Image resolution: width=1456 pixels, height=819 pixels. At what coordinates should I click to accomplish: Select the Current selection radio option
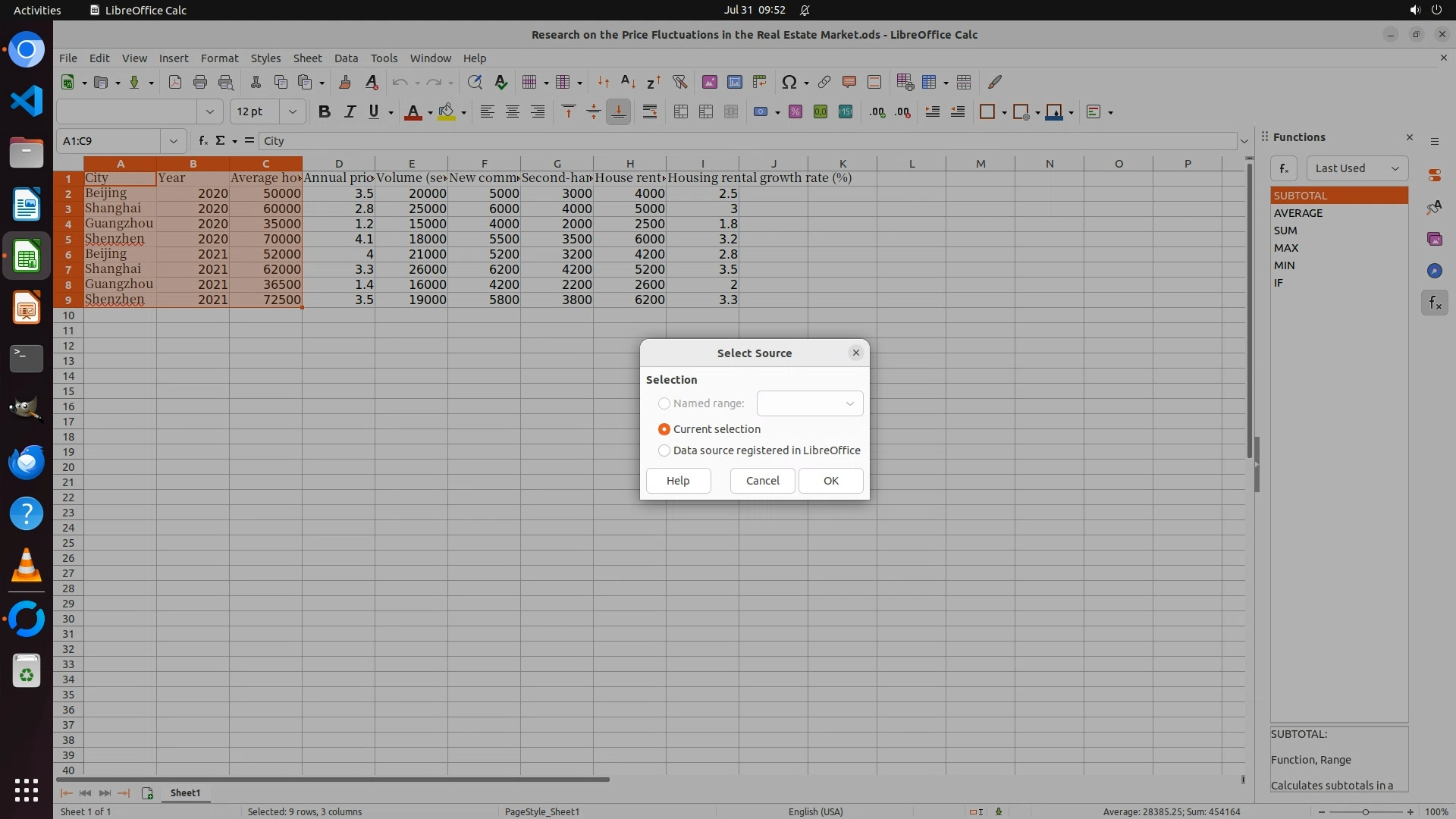click(x=664, y=429)
